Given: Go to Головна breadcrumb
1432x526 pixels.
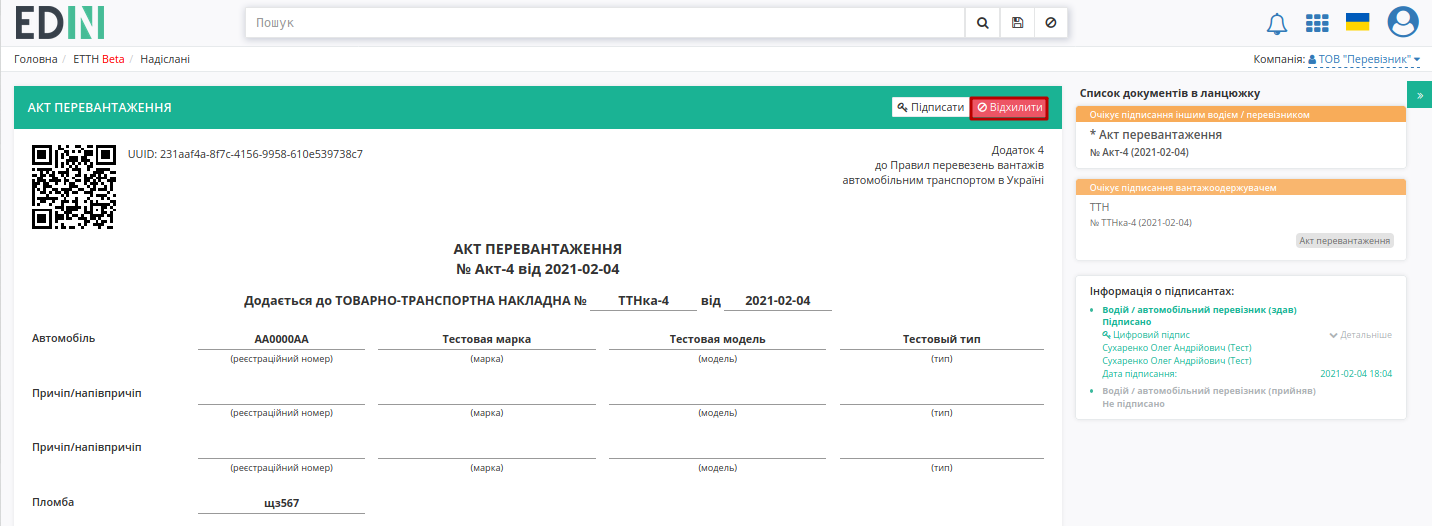Looking at the screenshot, I should pos(36,59).
